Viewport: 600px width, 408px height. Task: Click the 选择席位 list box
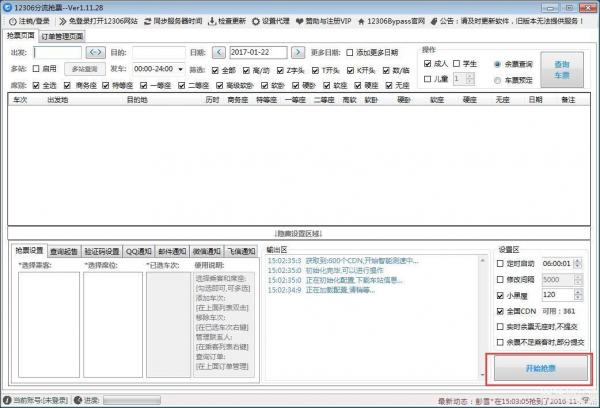point(113,325)
